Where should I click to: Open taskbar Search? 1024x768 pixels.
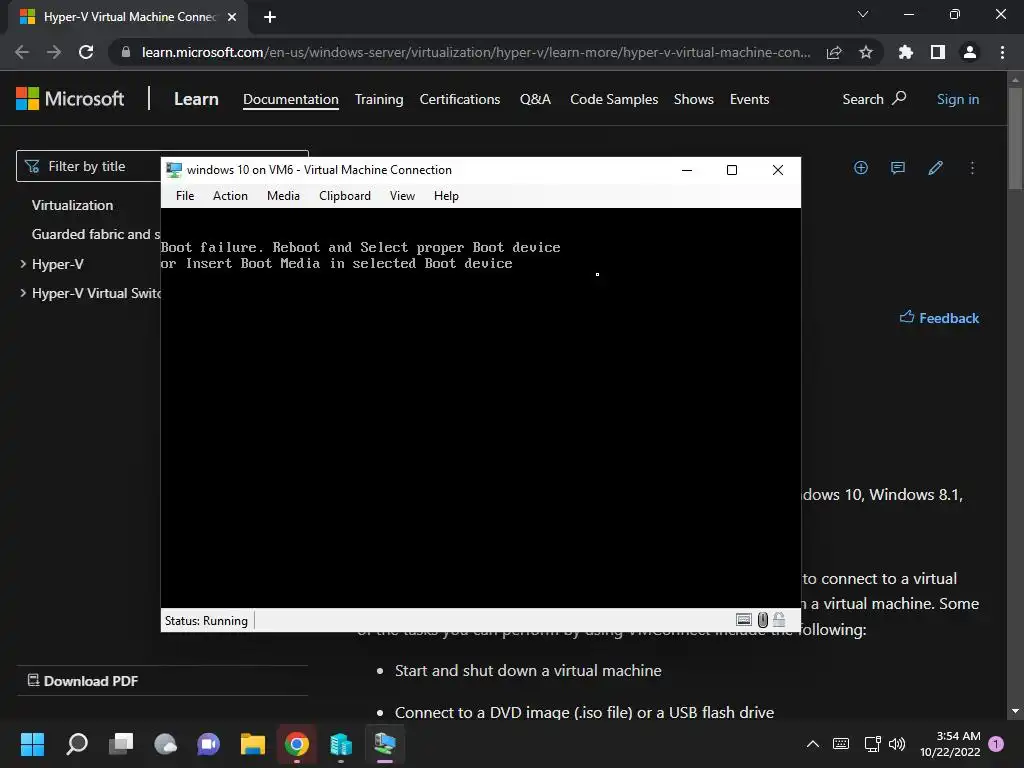point(77,744)
